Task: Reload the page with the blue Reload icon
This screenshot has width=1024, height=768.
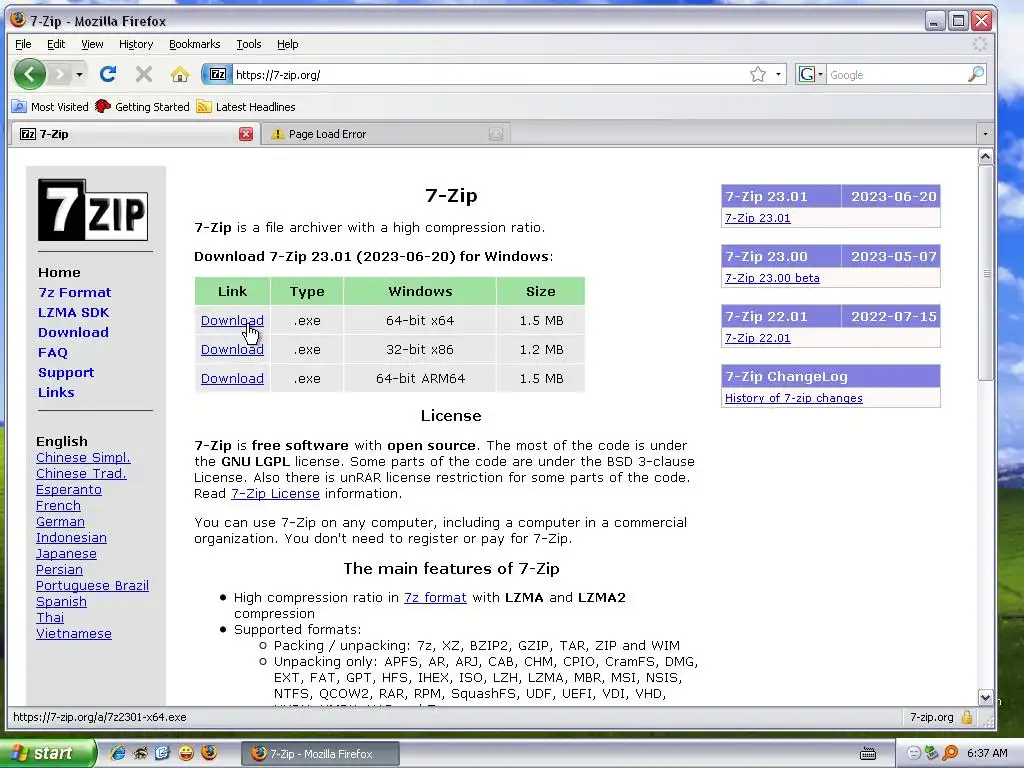Action: 108,74
